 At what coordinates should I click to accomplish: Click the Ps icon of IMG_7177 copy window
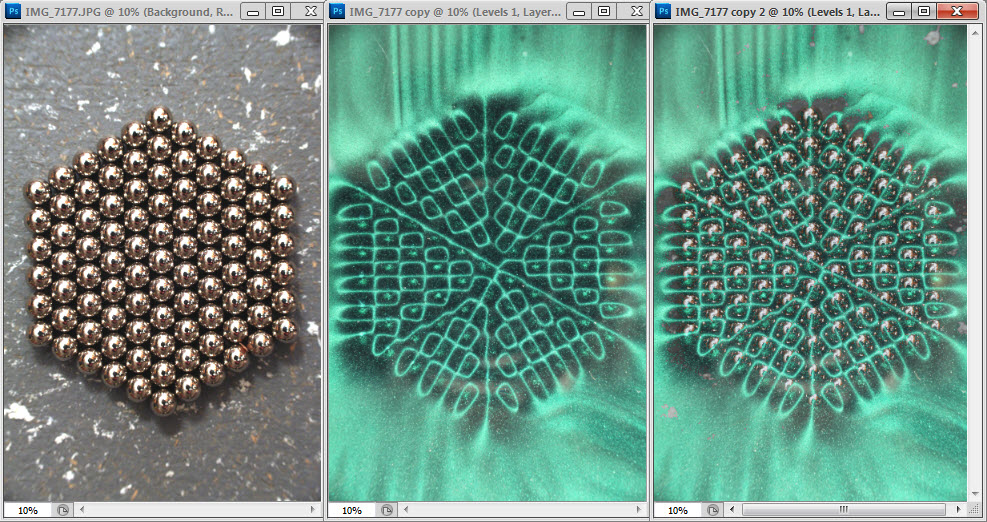point(337,11)
